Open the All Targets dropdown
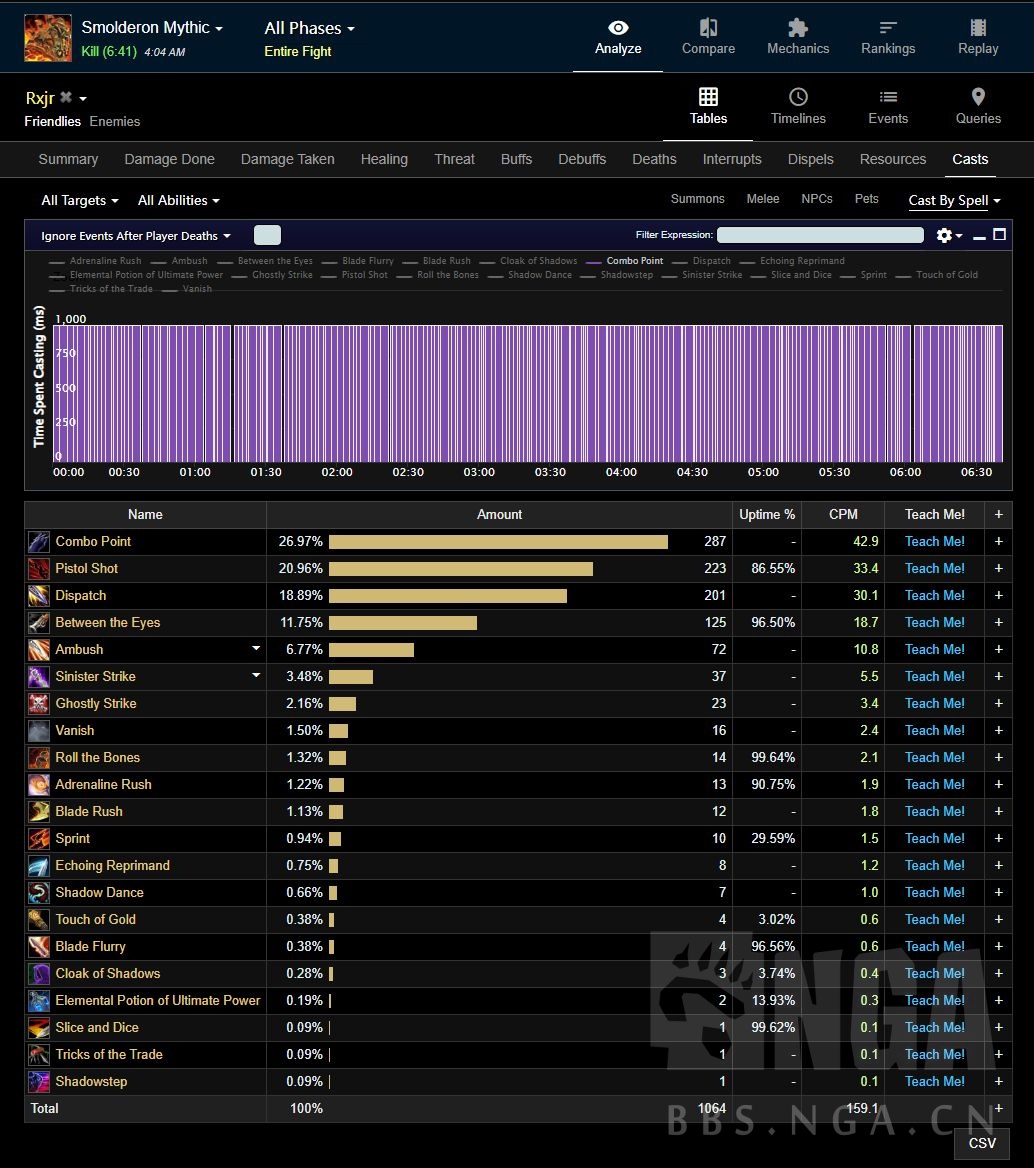This screenshot has height=1168, width=1034. pyautogui.click(x=79, y=201)
